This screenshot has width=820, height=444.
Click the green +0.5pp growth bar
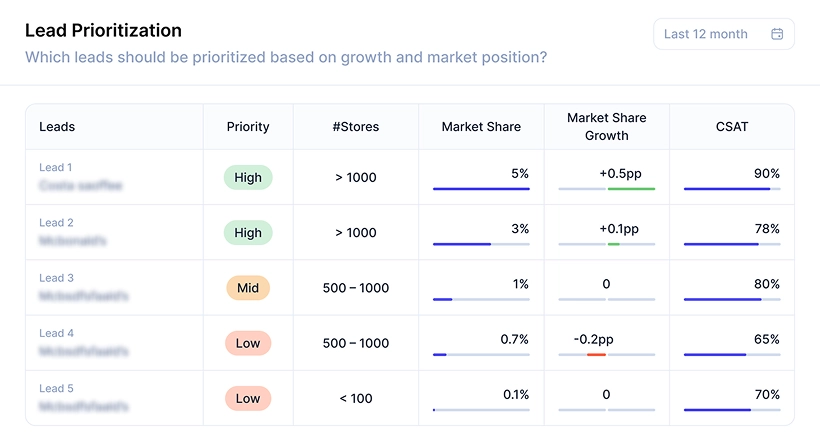click(631, 188)
